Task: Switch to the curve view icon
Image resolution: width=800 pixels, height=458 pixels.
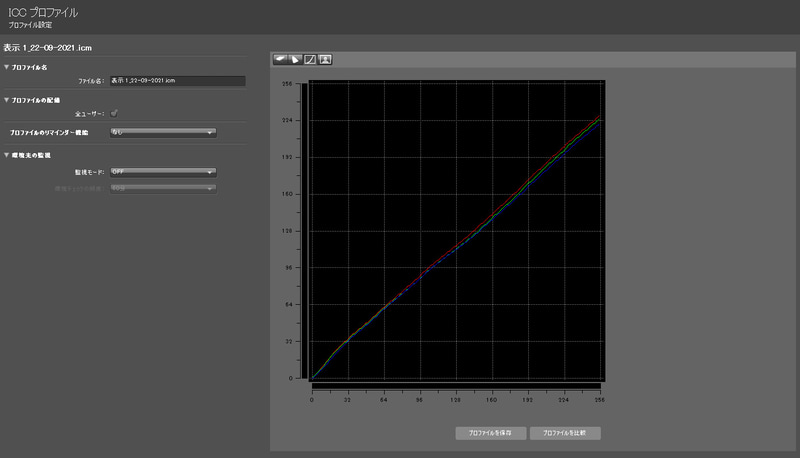Action: click(x=310, y=60)
